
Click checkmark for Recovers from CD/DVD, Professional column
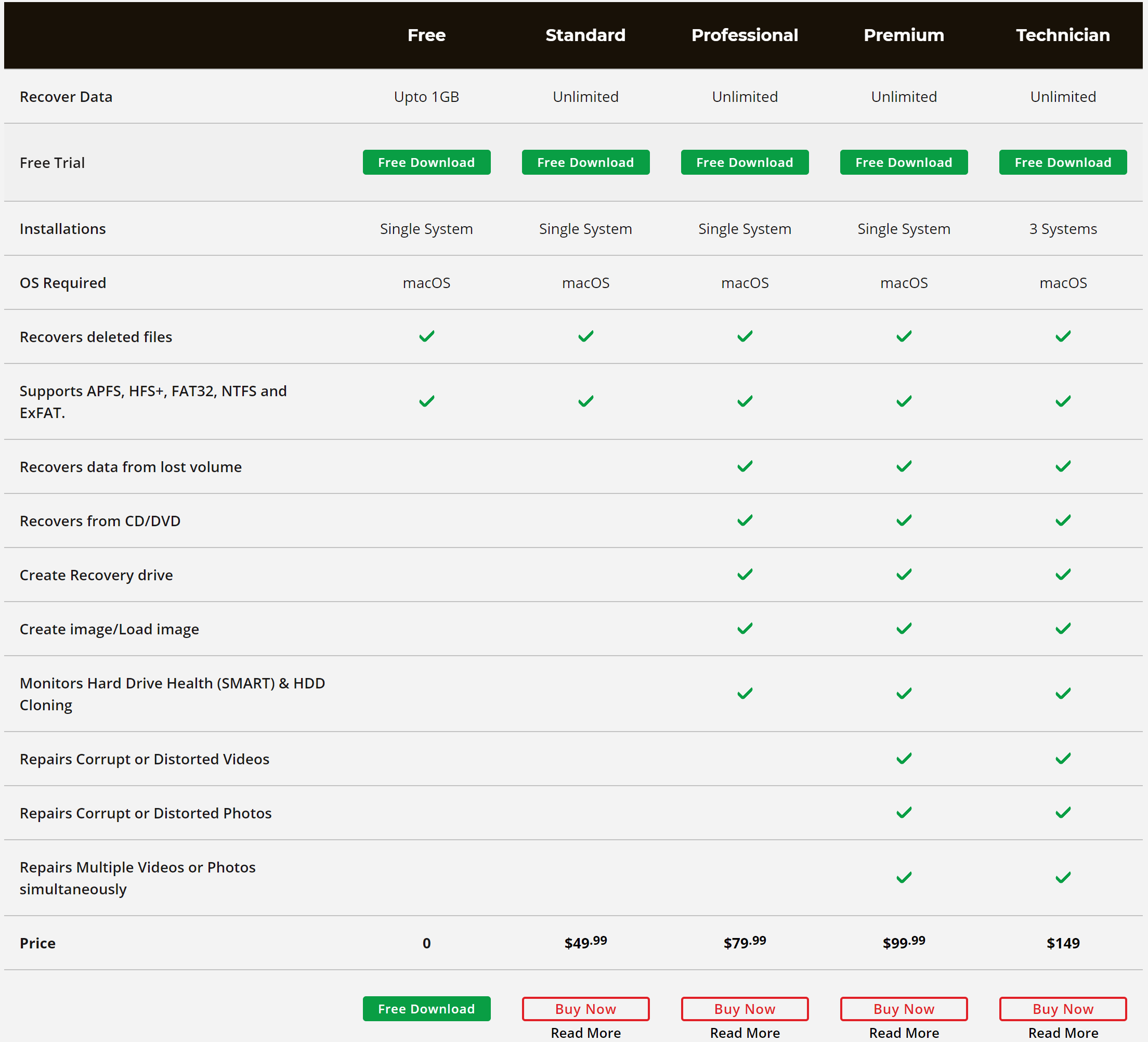pyautogui.click(x=745, y=520)
